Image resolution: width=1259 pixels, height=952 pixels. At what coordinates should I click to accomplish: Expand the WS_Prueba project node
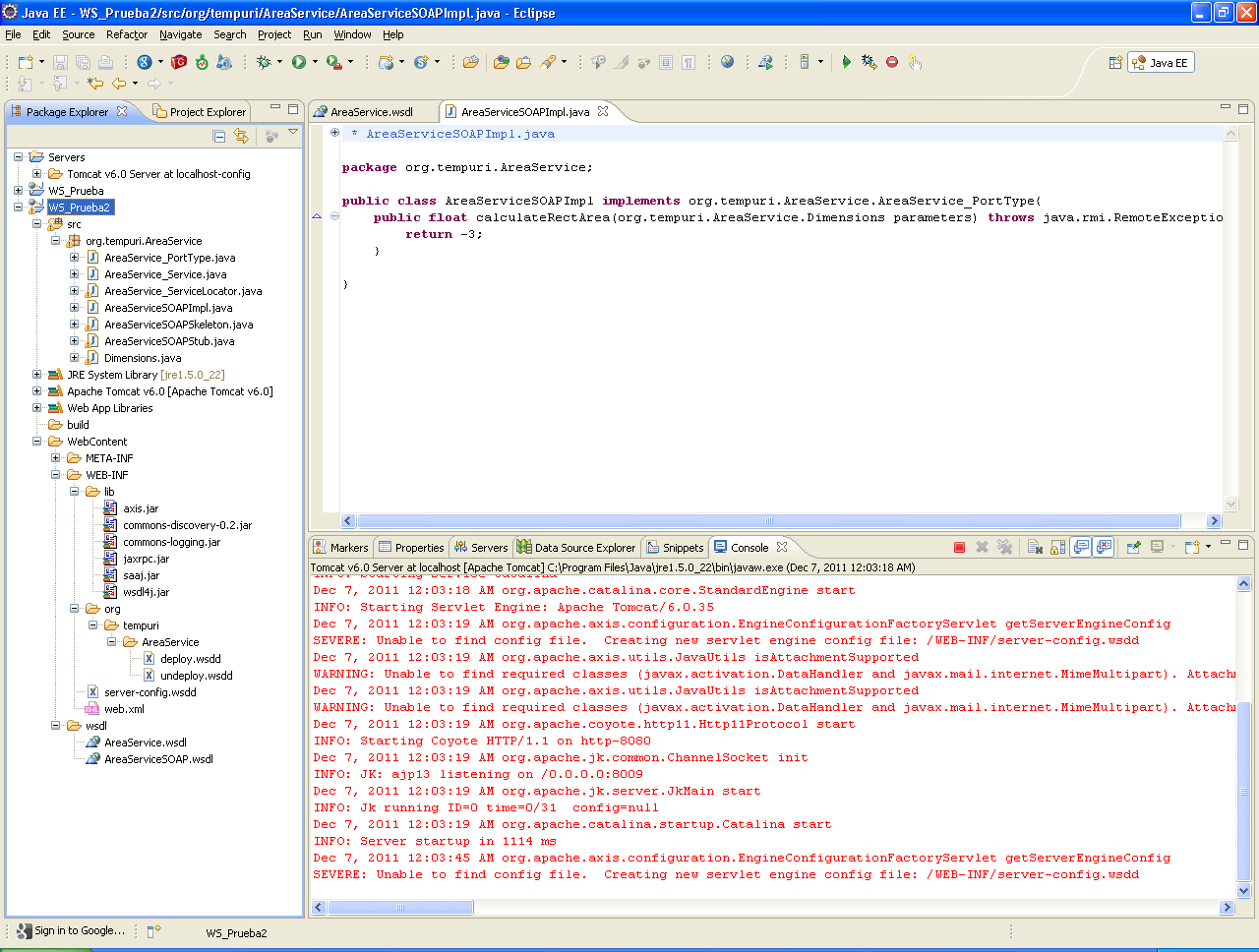(18, 191)
